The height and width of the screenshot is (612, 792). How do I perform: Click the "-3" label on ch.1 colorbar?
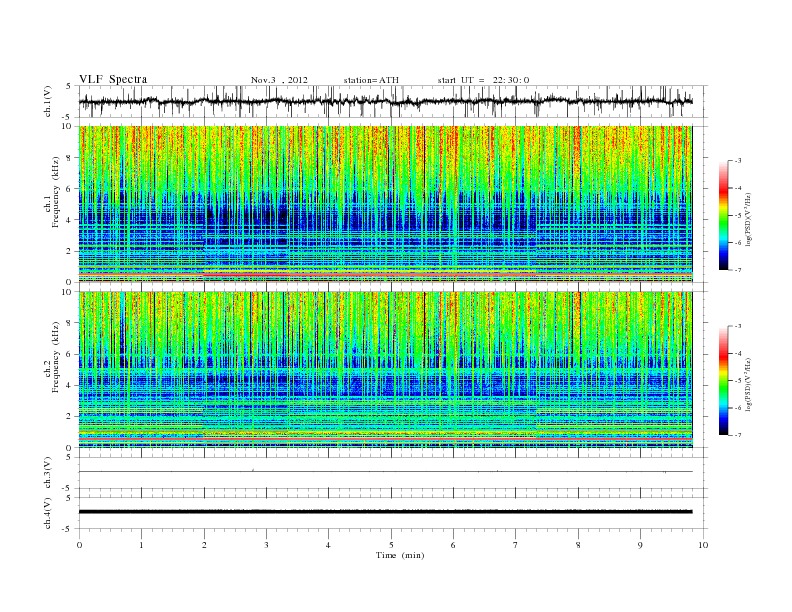[x=737, y=161]
